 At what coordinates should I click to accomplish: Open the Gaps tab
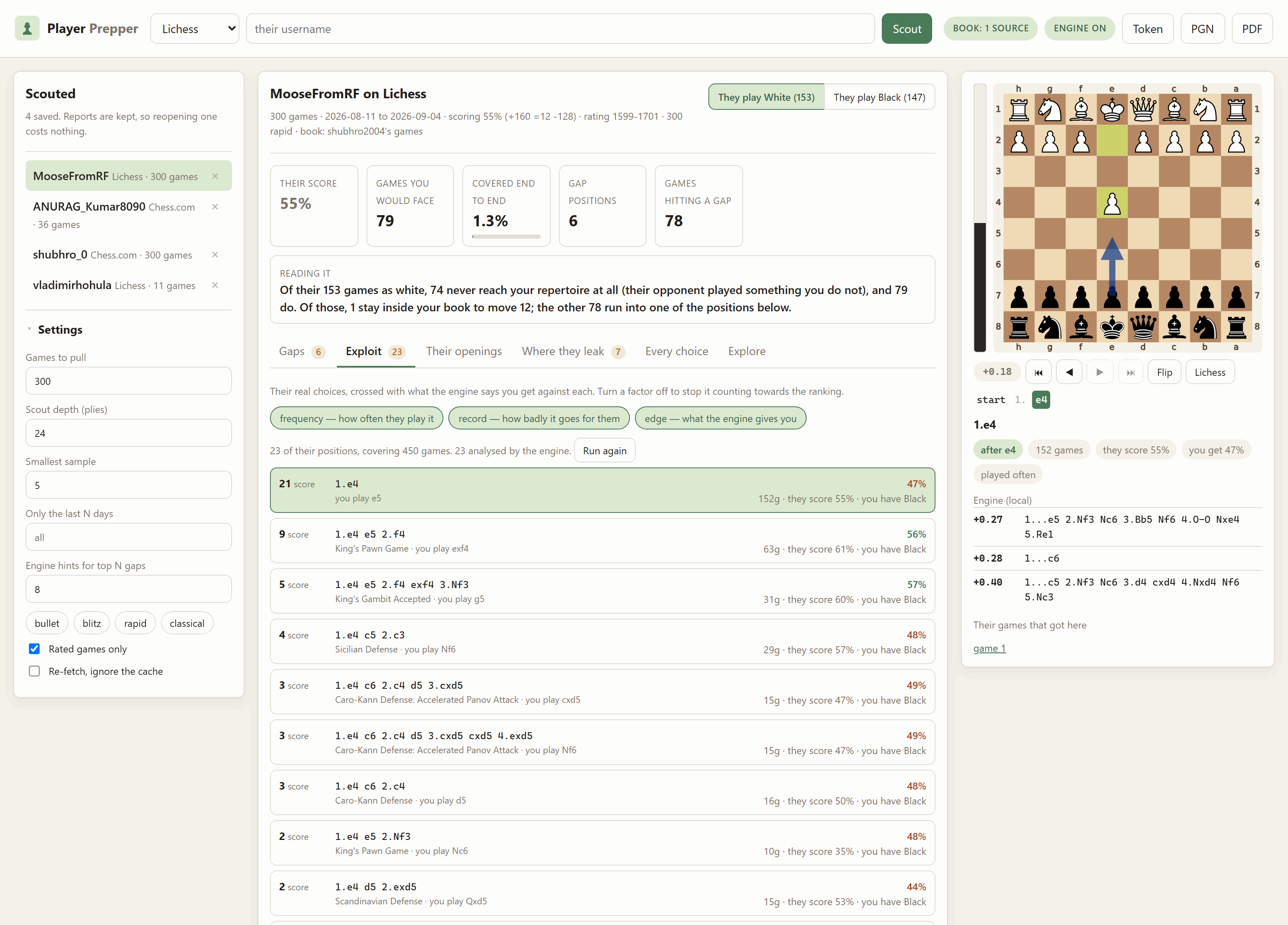click(302, 352)
